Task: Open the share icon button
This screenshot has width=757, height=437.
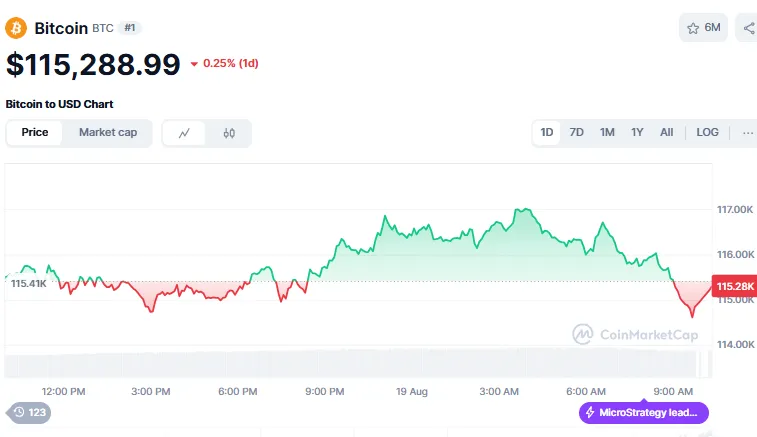Action: pyautogui.click(x=748, y=28)
